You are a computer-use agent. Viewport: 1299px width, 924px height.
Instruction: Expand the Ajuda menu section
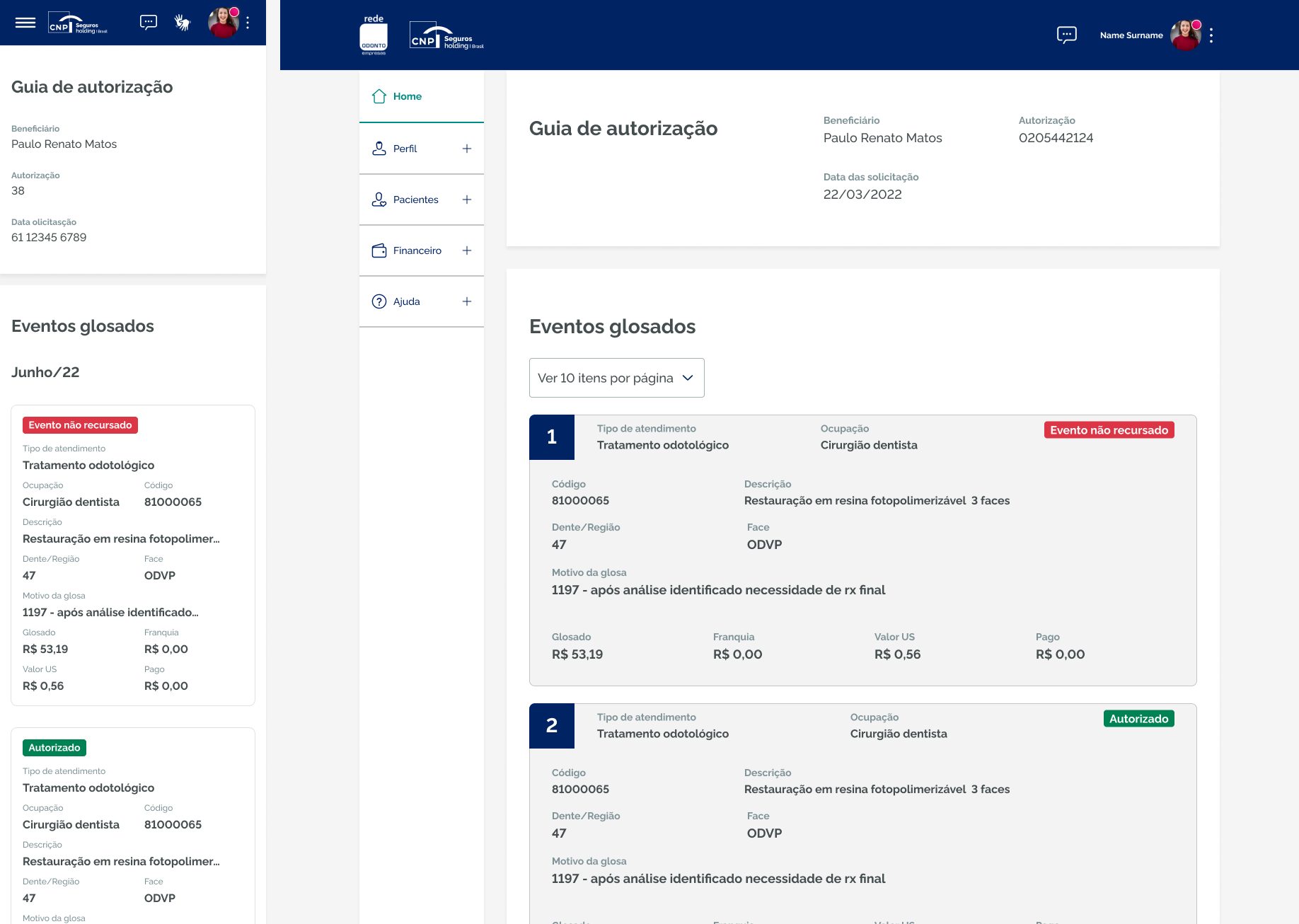coord(467,301)
